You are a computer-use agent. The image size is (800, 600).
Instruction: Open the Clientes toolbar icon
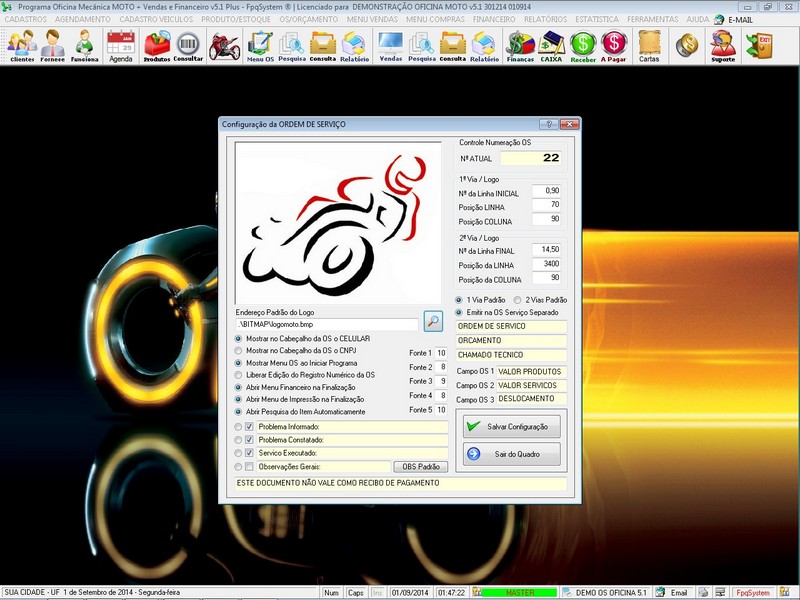pos(21,45)
